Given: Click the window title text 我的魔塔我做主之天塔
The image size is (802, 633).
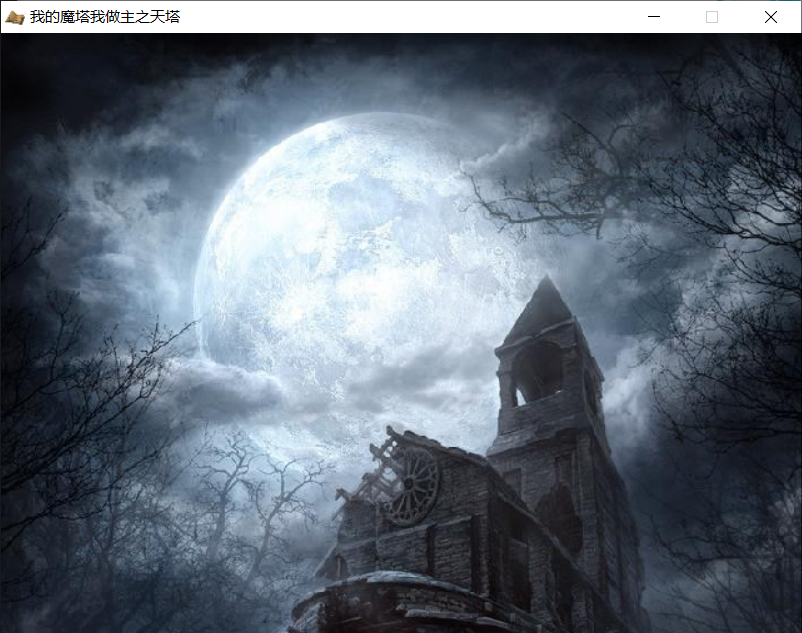Looking at the screenshot, I should (x=105, y=17).
